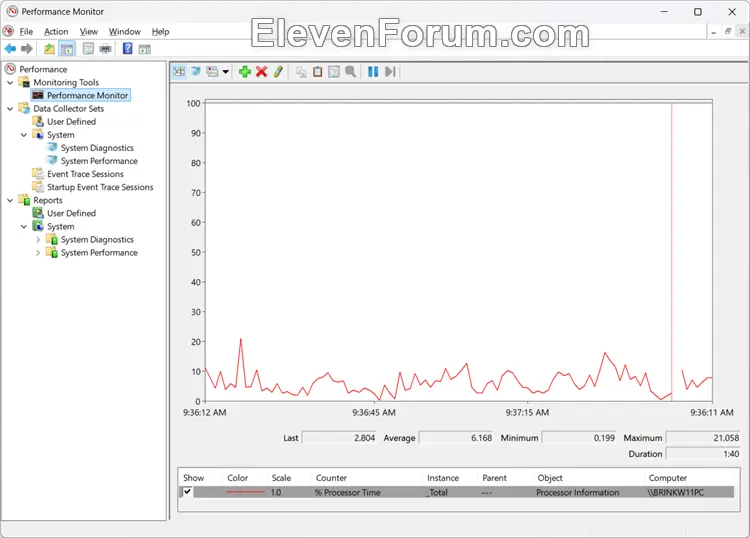This screenshot has height=538, width=750.
Task: Click the Duration value field 1:40
Action: pos(703,453)
